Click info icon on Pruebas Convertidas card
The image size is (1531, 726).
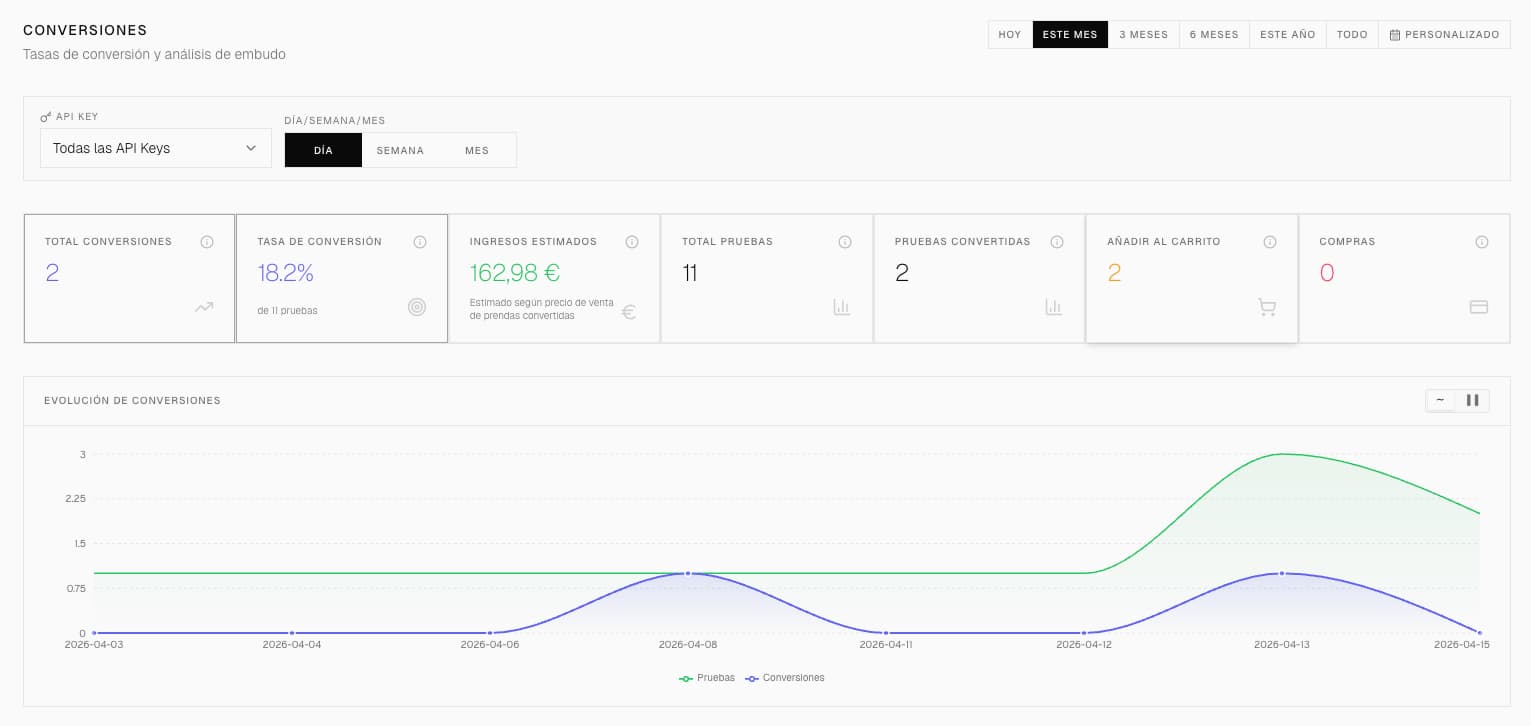[x=1057, y=242]
